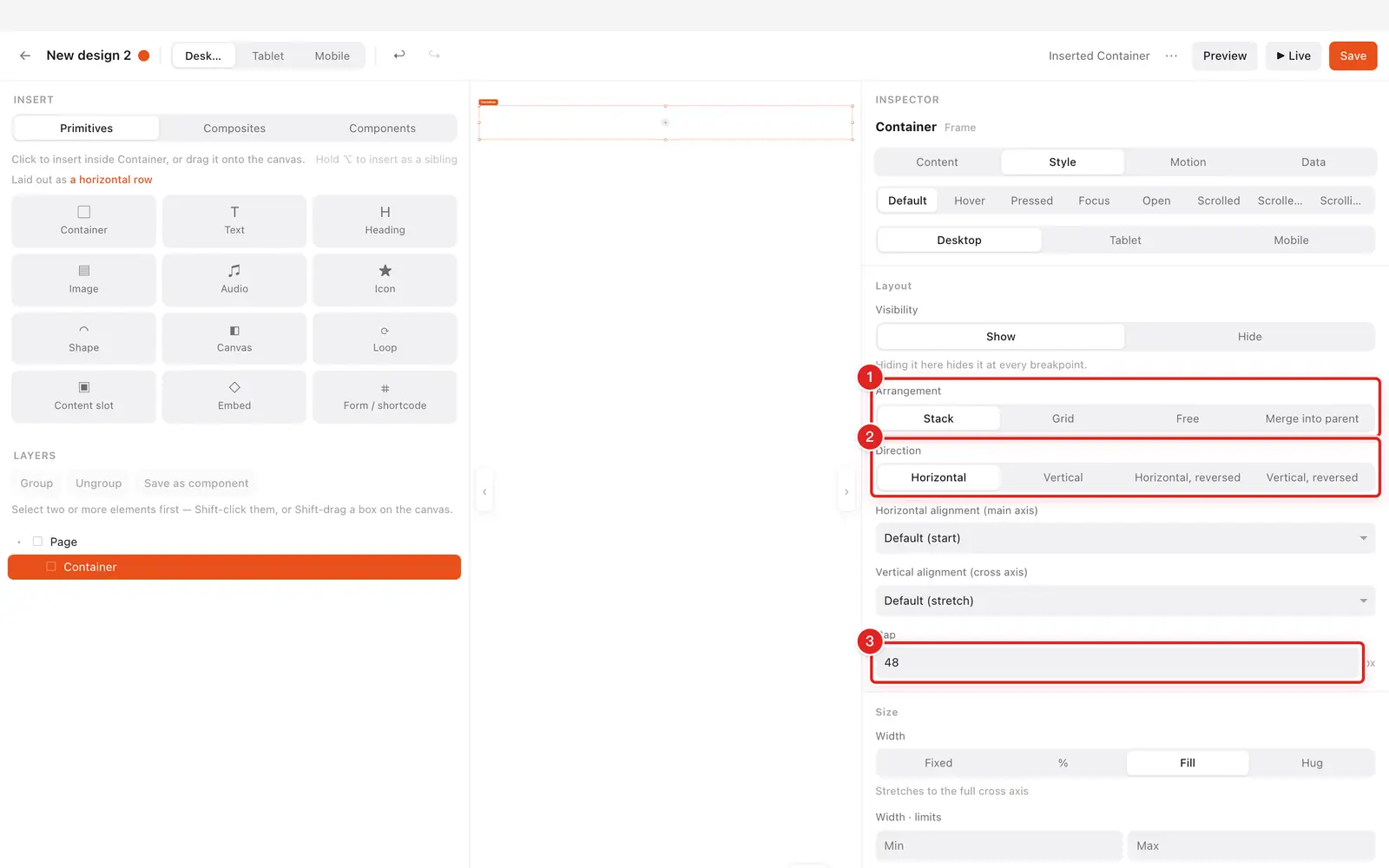Click the Max width limit field
This screenshot has height=868, width=1389.
[1251, 845]
